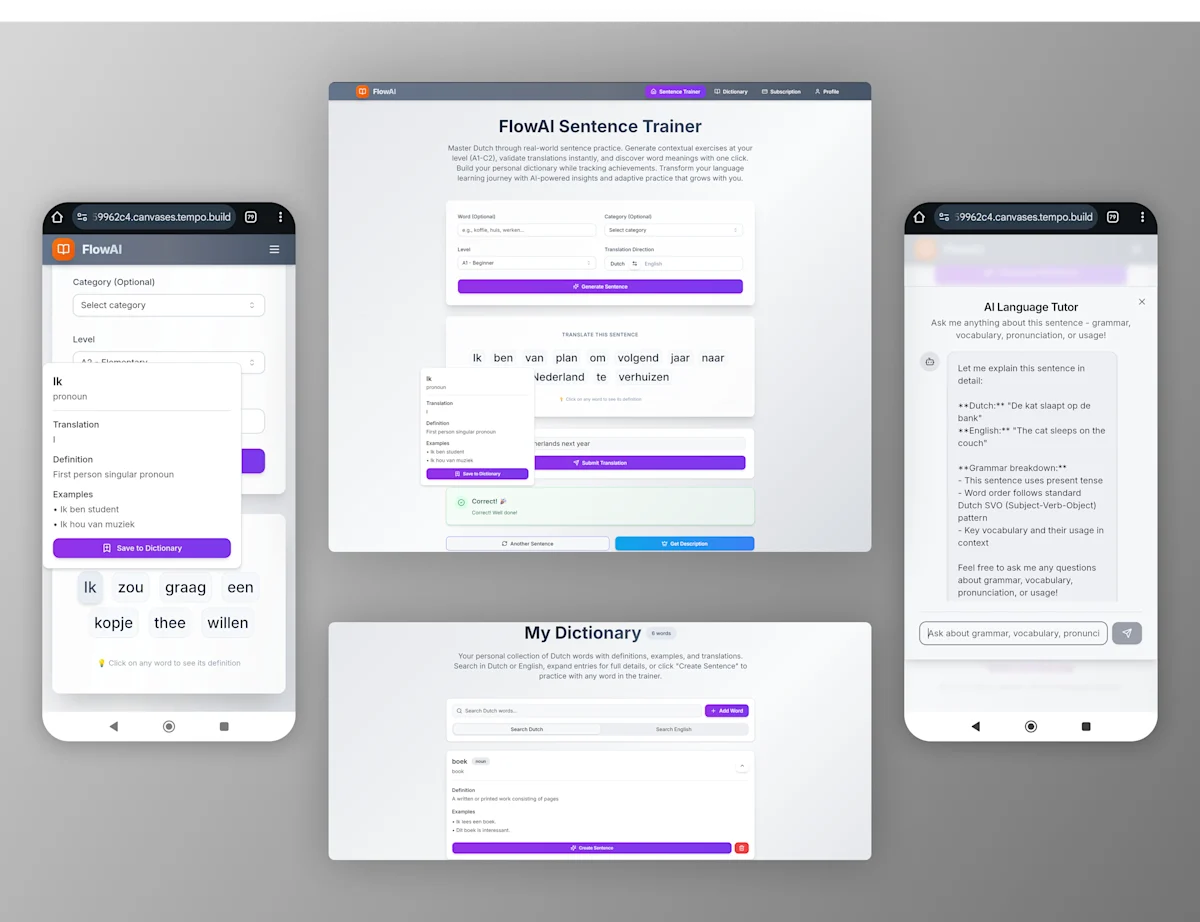This screenshot has height=922, width=1200.
Task: Click the tutor bot avatar icon
Action: coord(930,361)
